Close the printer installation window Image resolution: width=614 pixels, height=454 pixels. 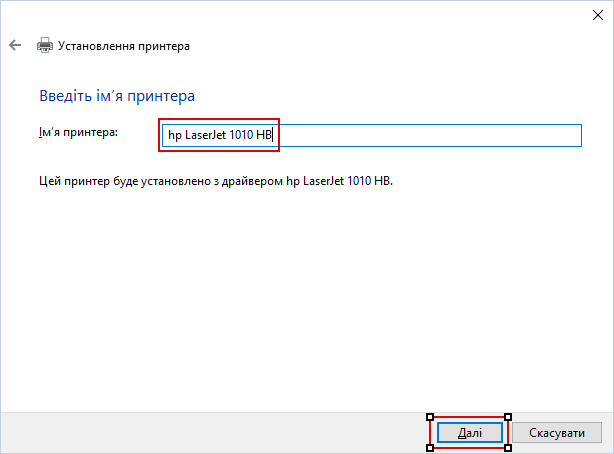592,14
